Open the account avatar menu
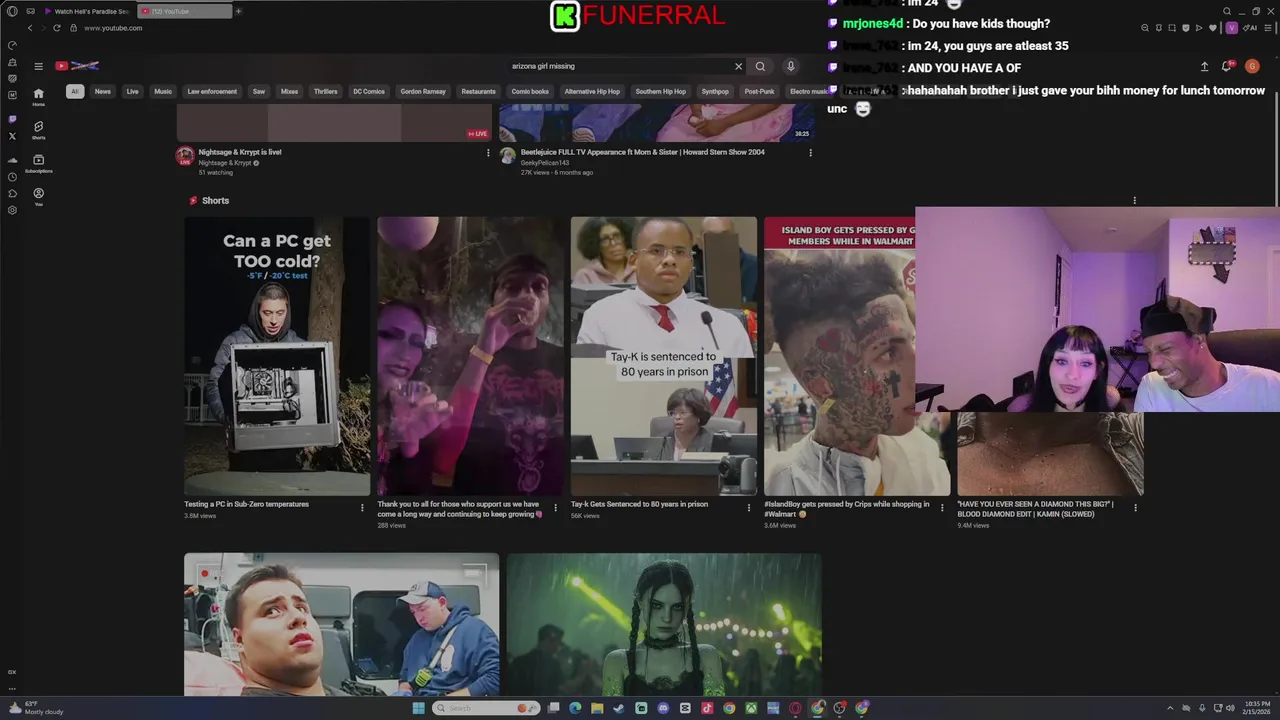 coord(1252,66)
